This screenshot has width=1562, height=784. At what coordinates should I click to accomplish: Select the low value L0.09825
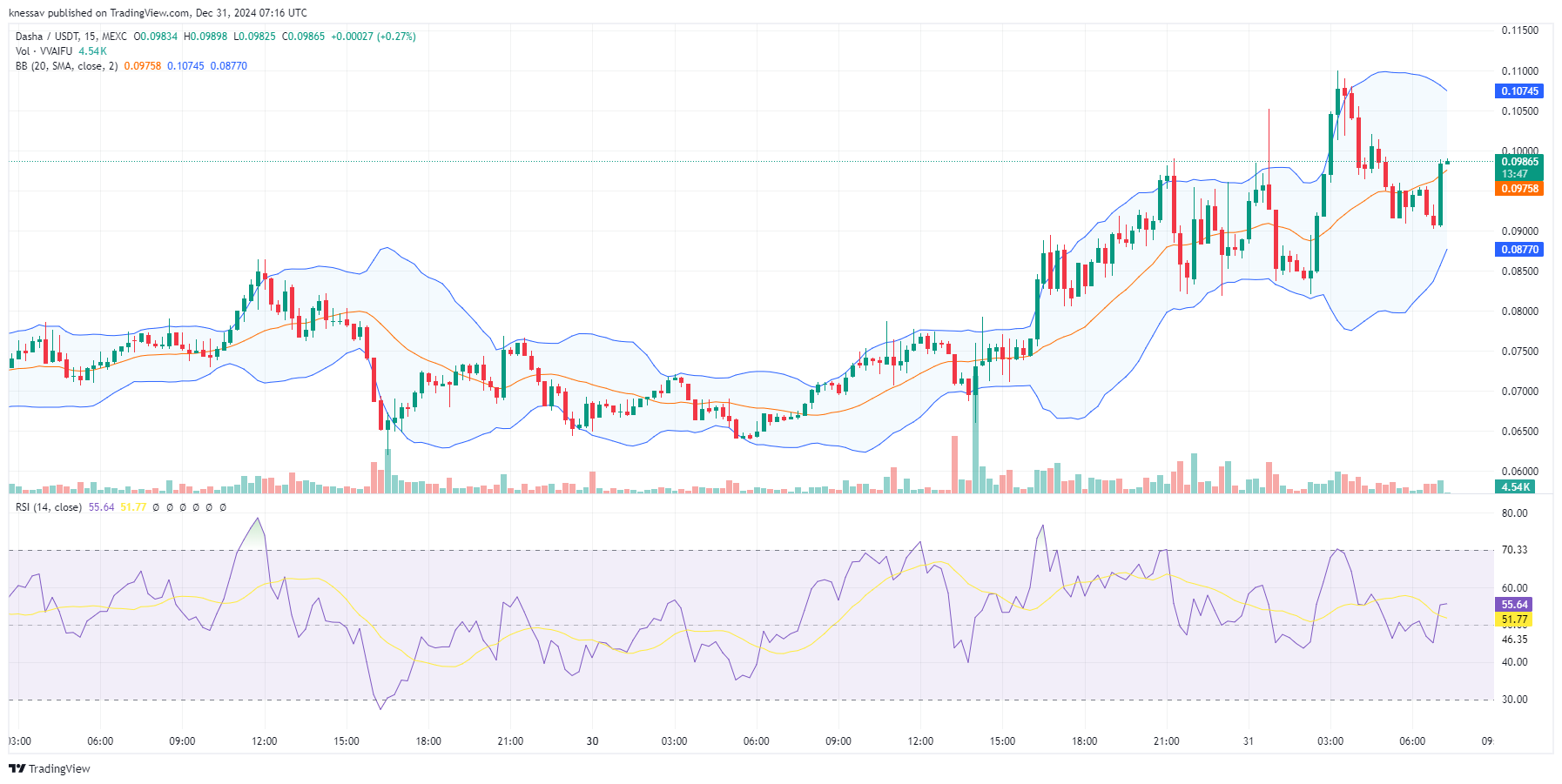[x=254, y=37]
